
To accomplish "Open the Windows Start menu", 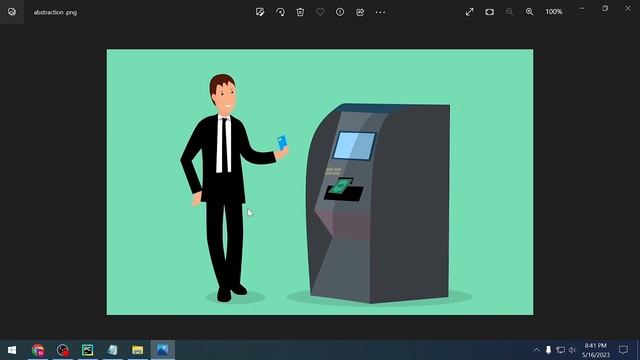I will pyautogui.click(x=12, y=350).
